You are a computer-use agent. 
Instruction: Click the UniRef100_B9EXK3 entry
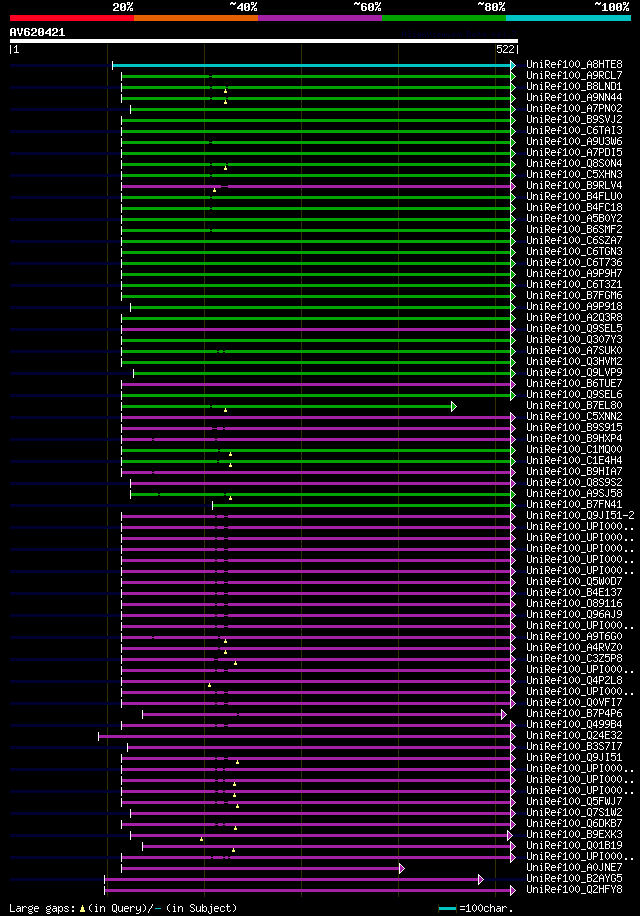(x=574, y=835)
